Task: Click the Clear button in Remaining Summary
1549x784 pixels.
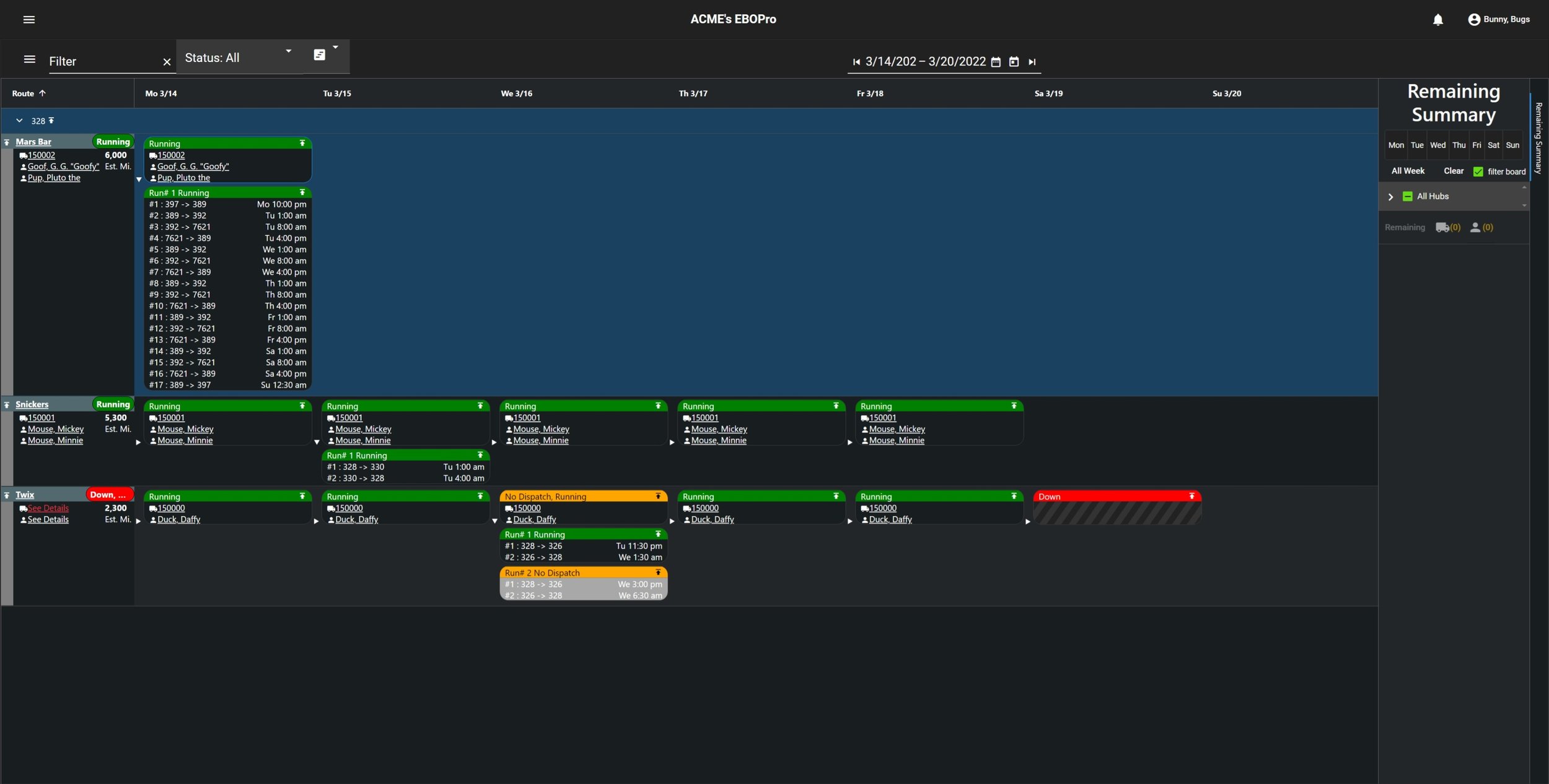Action: [x=1454, y=171]
